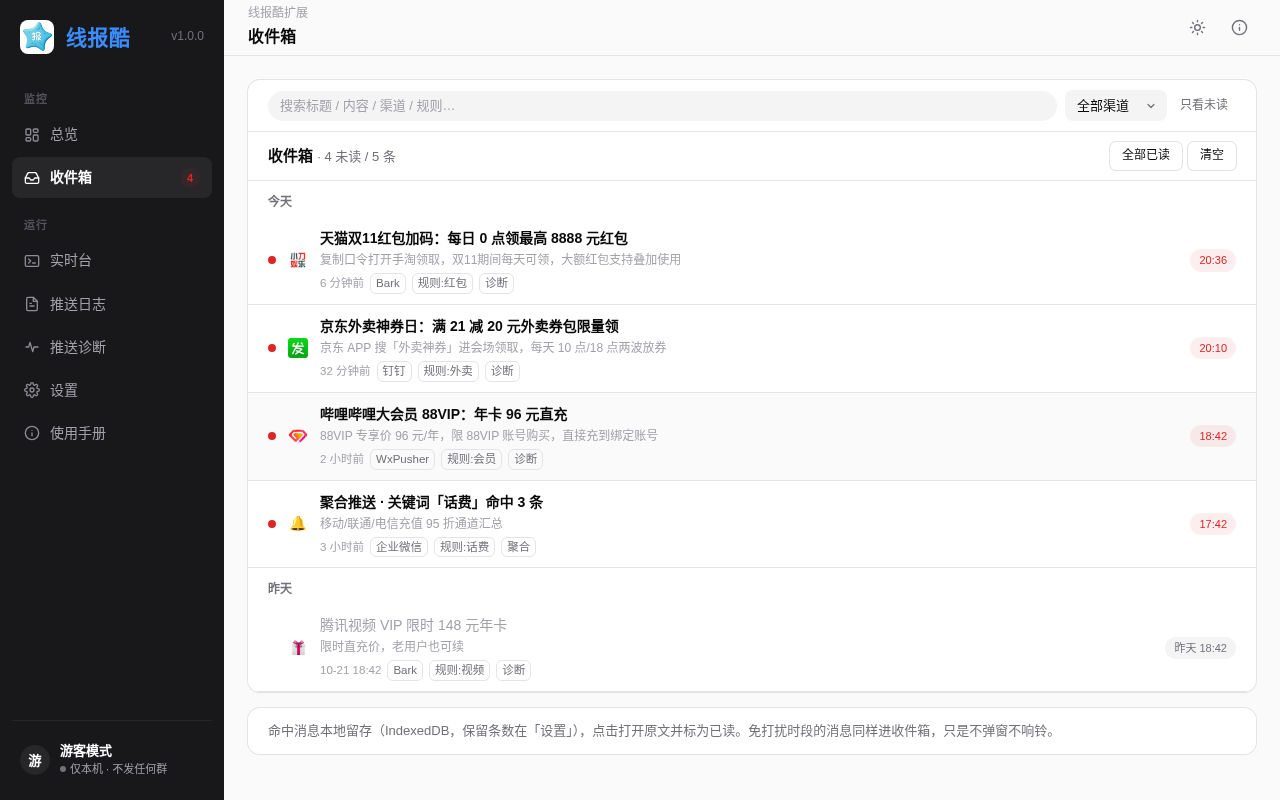Click the 昨天 18:42 time badge
The height and width of the screenshot is (800, 1280).
(1200, 648)
